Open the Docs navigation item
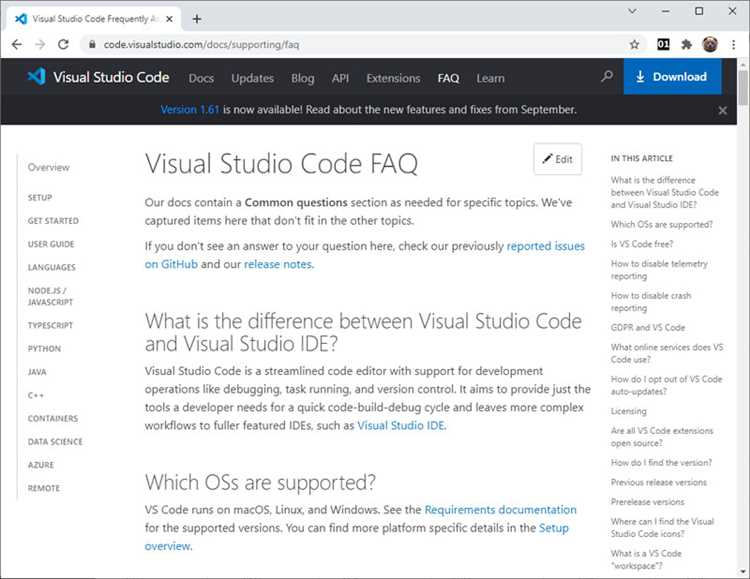Image resolution: width=750 pixels, height=579 pixels. 201,78
